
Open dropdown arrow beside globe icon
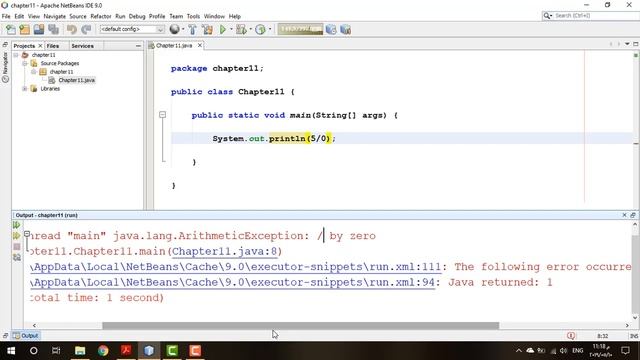pyautogui.click(x=182, y=29)
